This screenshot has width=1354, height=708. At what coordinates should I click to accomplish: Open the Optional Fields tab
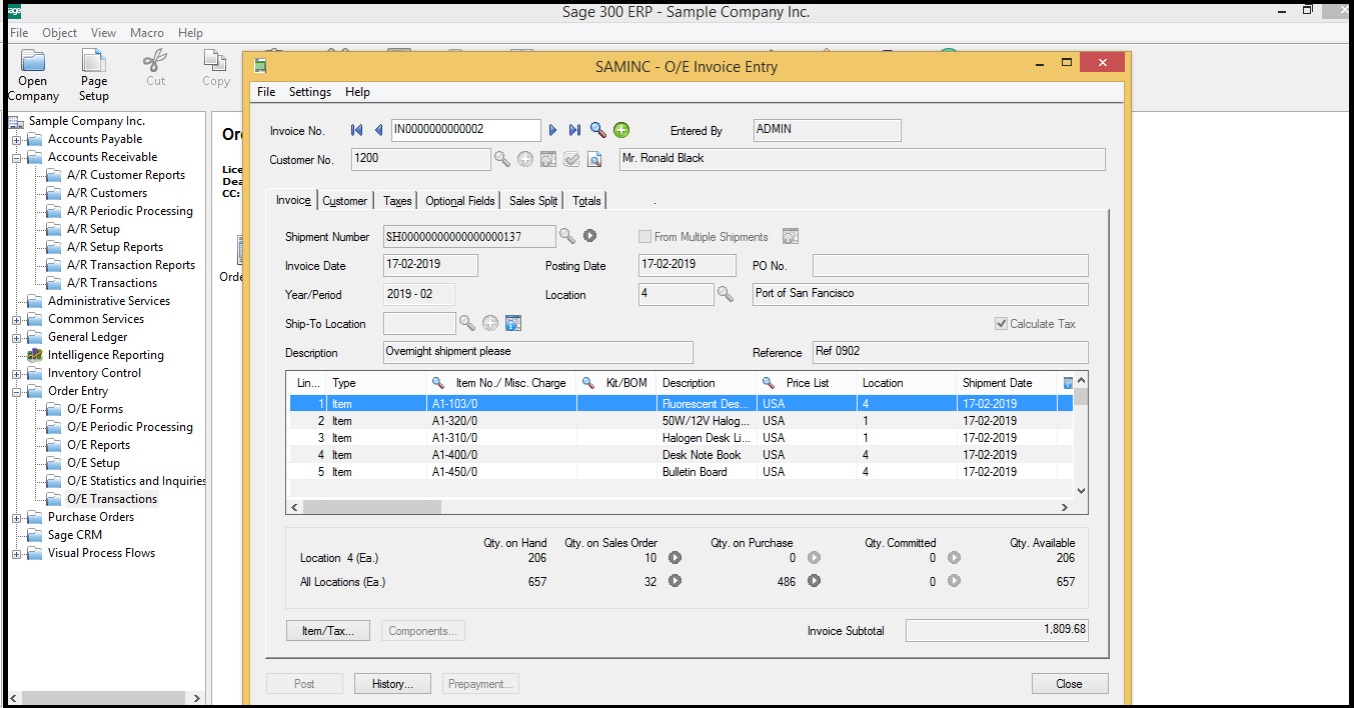(x=460, y=201)
